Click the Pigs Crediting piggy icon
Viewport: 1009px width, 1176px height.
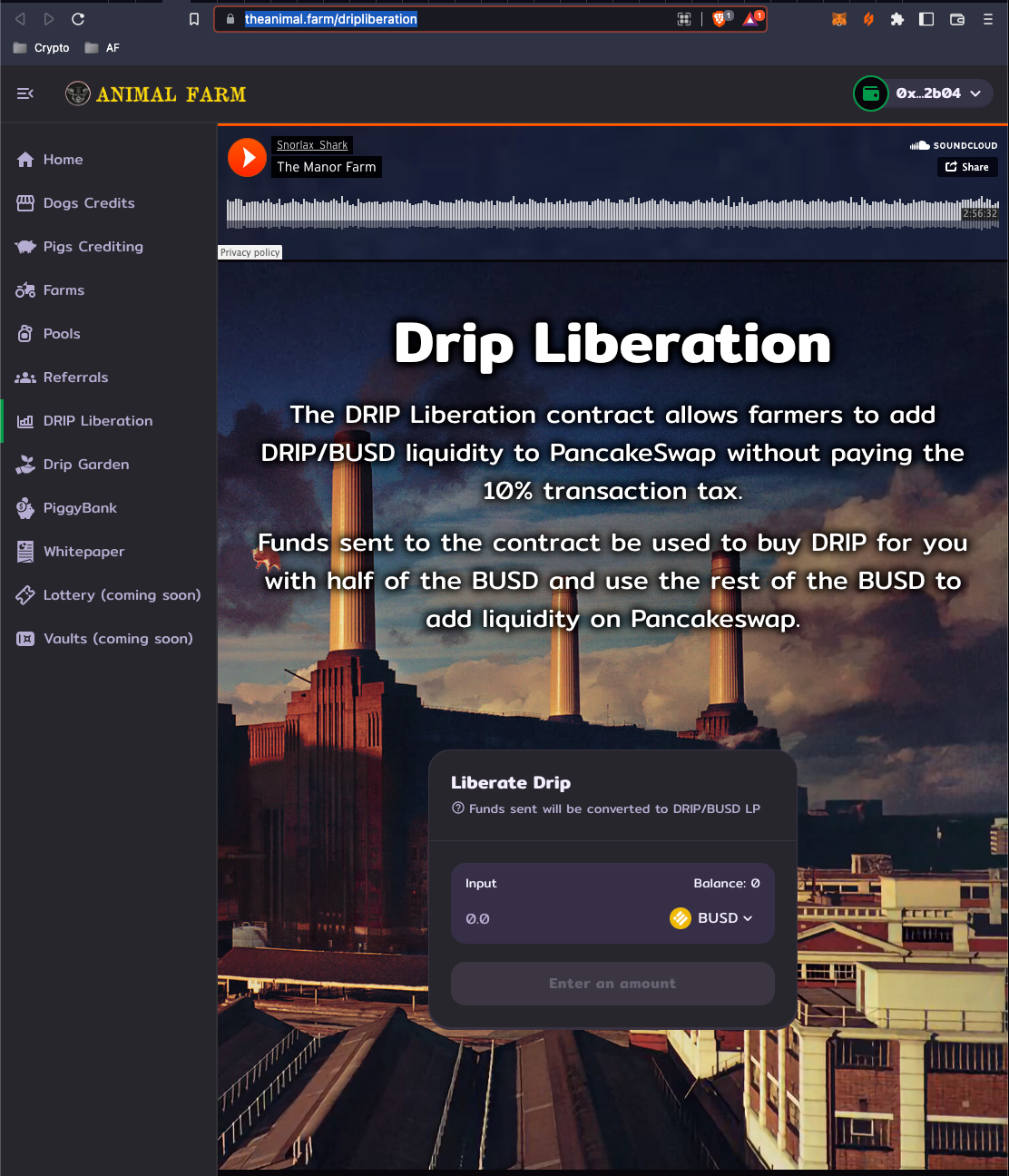click(x=25, y=247)
